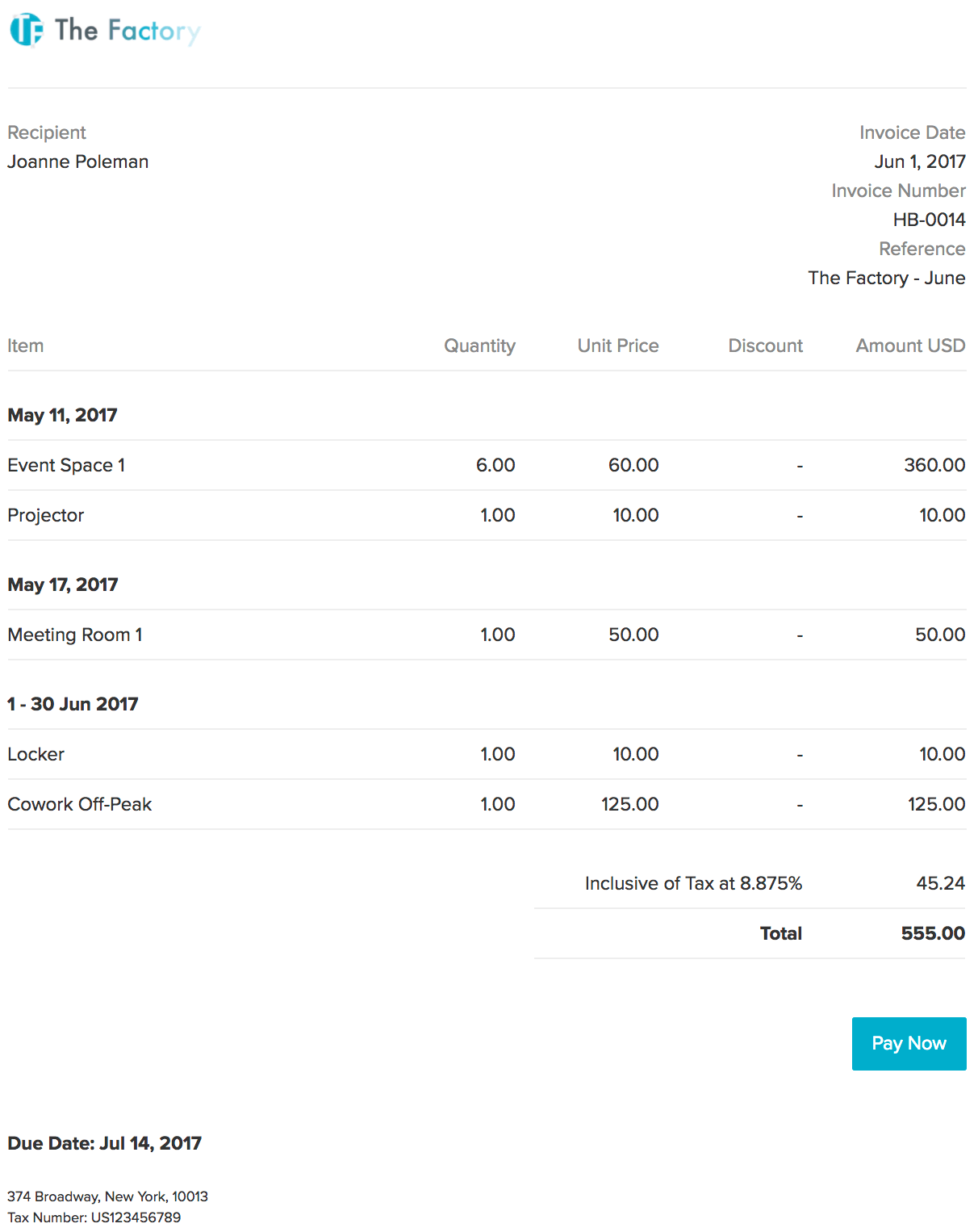Click the Event Space 1 line item
This screenshot has height=1232, width=978.
[x=66, y=465]
